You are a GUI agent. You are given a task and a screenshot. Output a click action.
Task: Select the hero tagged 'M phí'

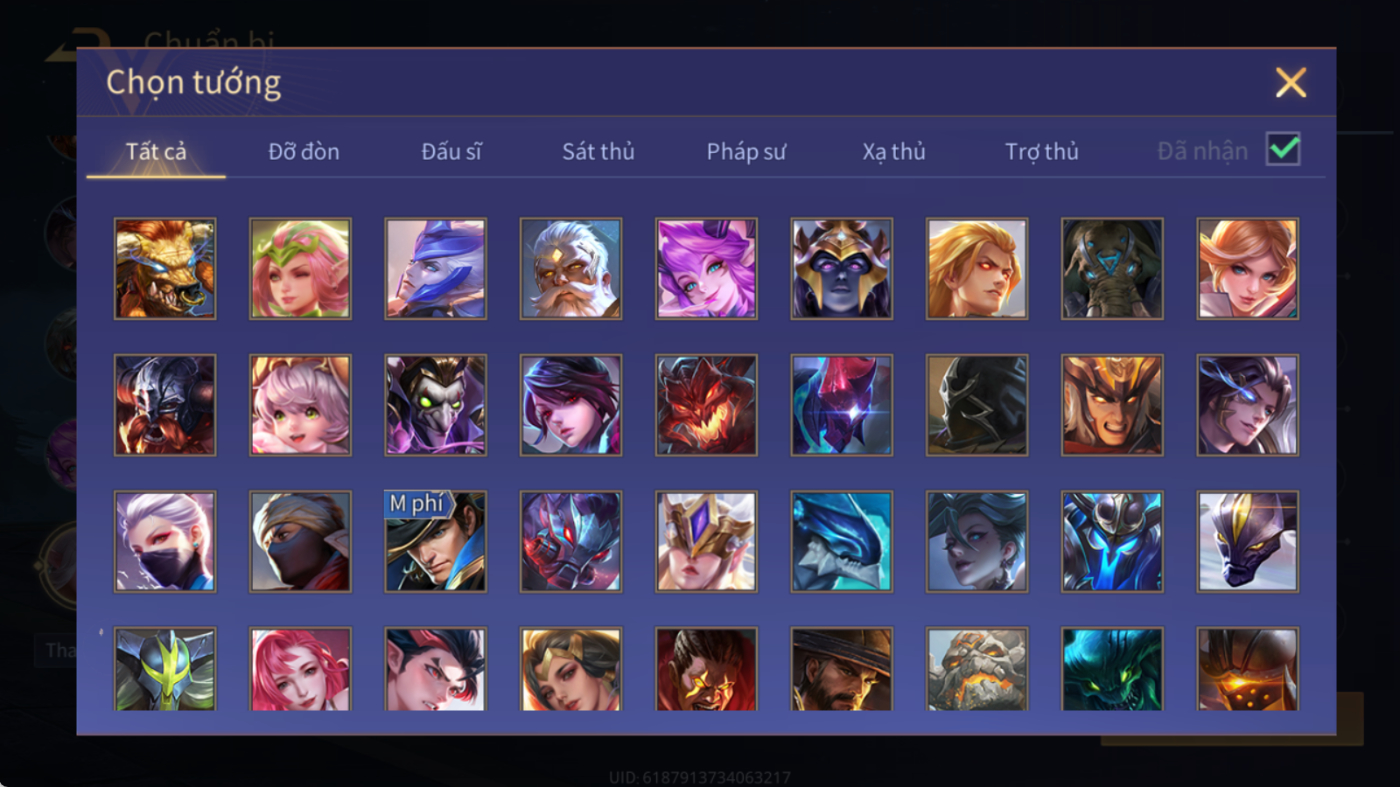click(436, 542)
